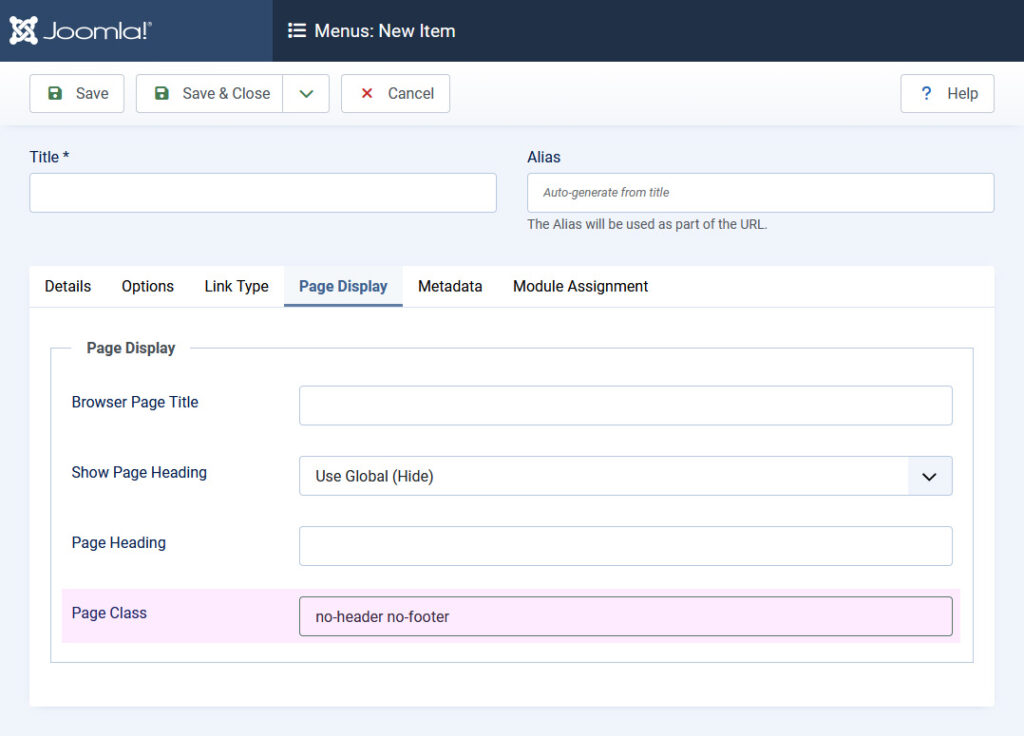Open the Module Assignment tab
This screenshot has width=1024, height=736.
click(580, 286)
